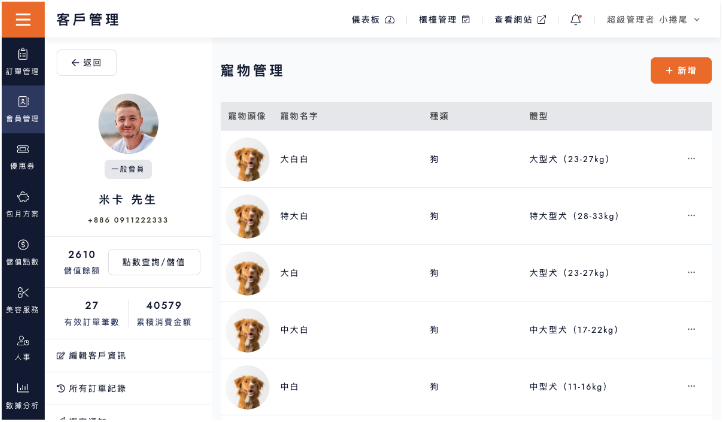
Task: Click the 新增 add pet button
Action: click(x=681, y=71)
